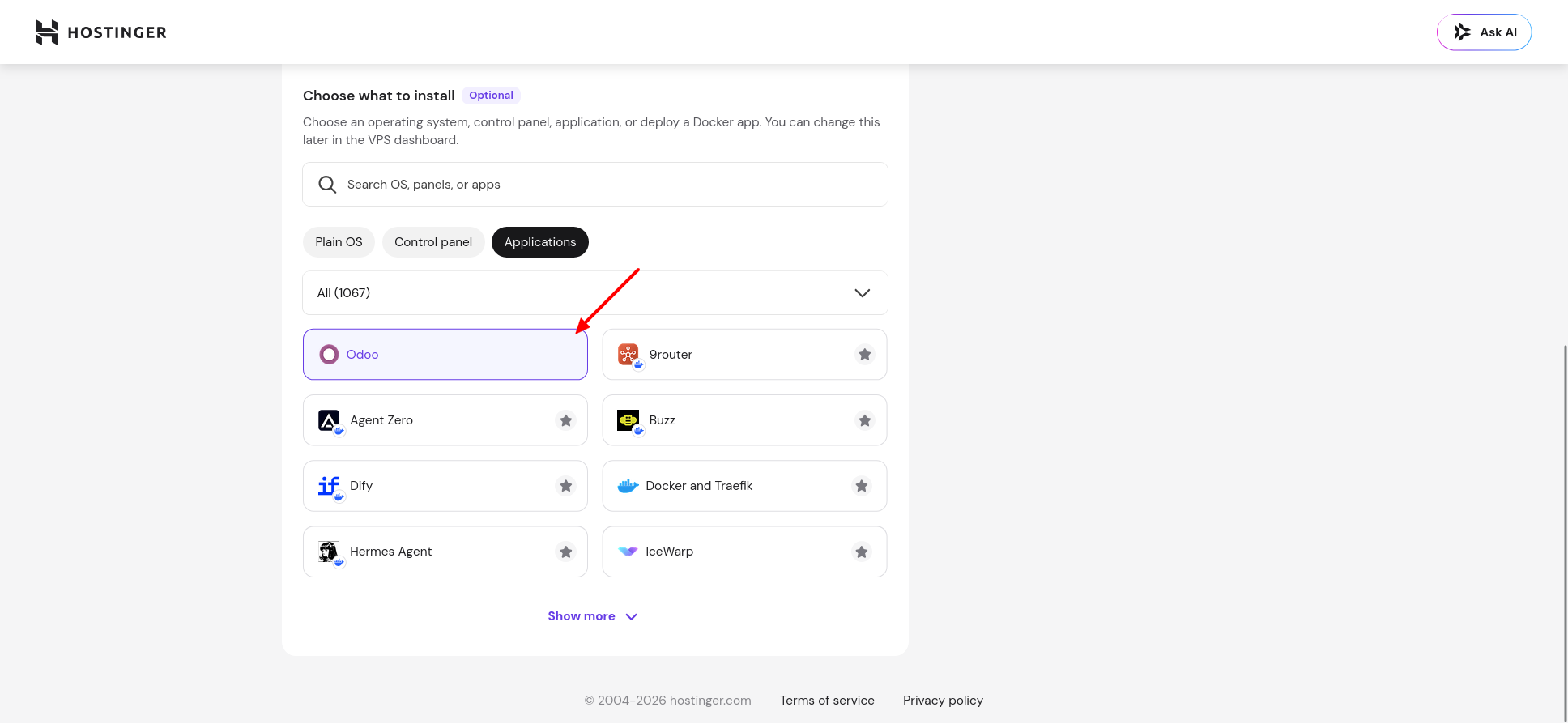Focus the Search OS, panels, or apps field
This screenshot has height=724, width=1568.
tap(595, 185)
